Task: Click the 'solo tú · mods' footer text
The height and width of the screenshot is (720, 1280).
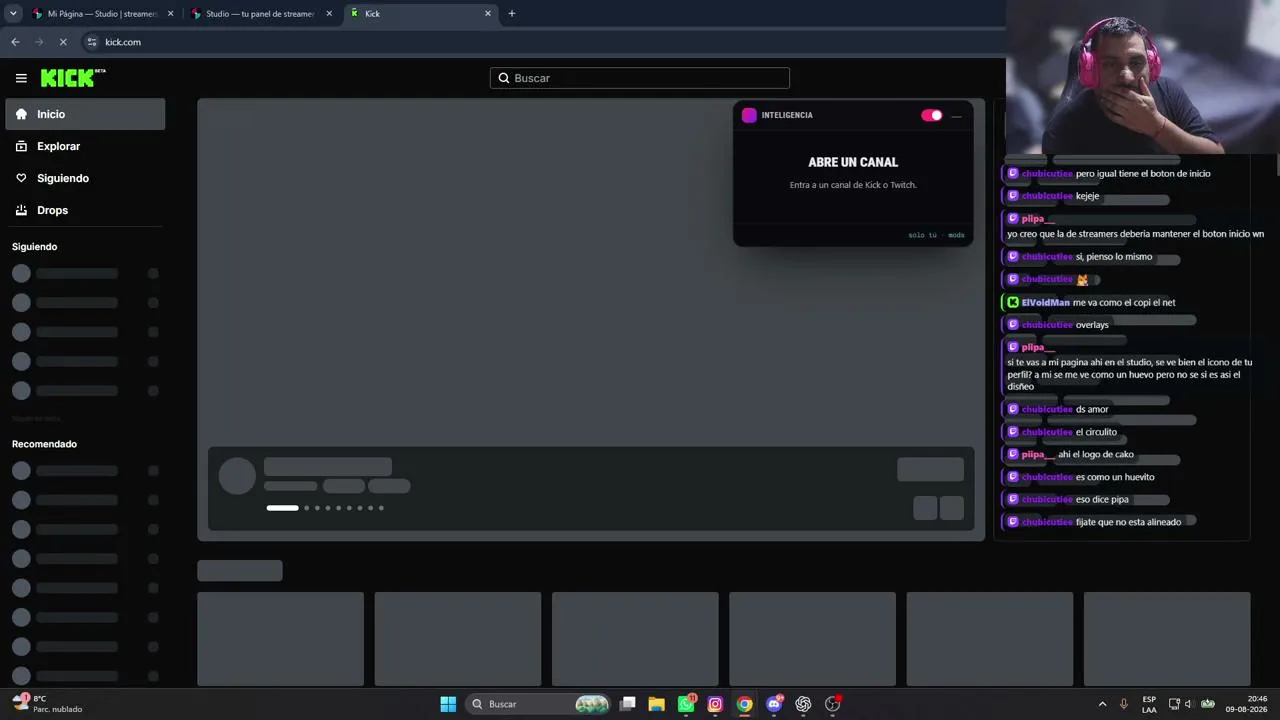Action: 936,236
